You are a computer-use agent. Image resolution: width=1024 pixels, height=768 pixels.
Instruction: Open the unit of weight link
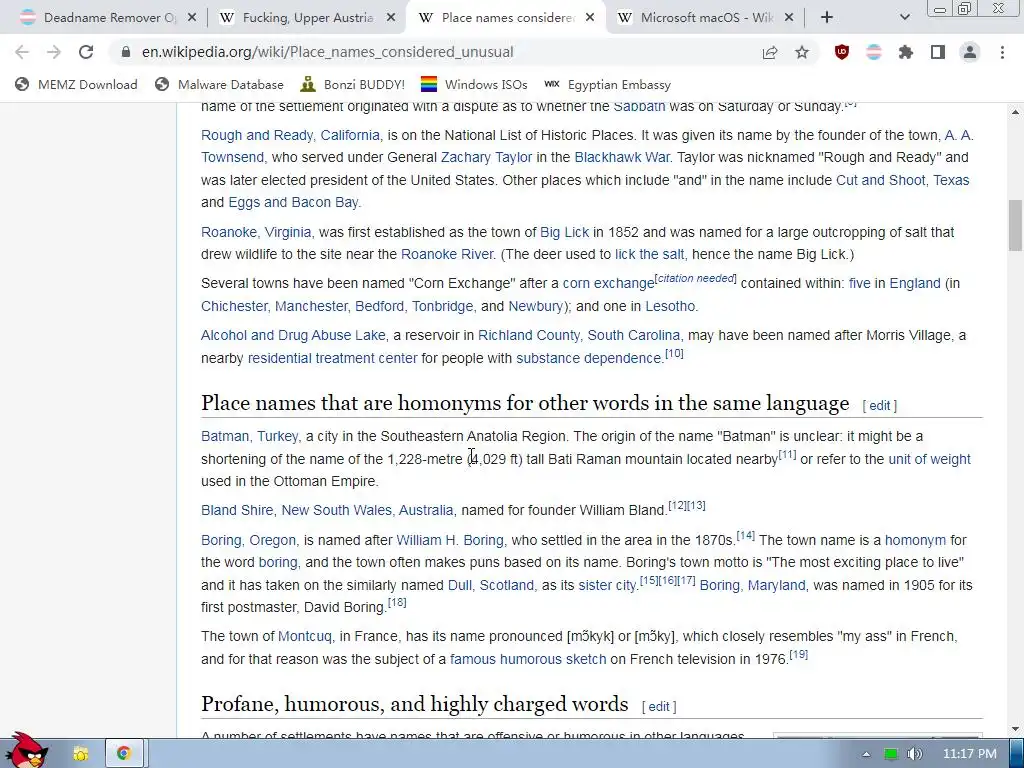(x=929, y=460)
